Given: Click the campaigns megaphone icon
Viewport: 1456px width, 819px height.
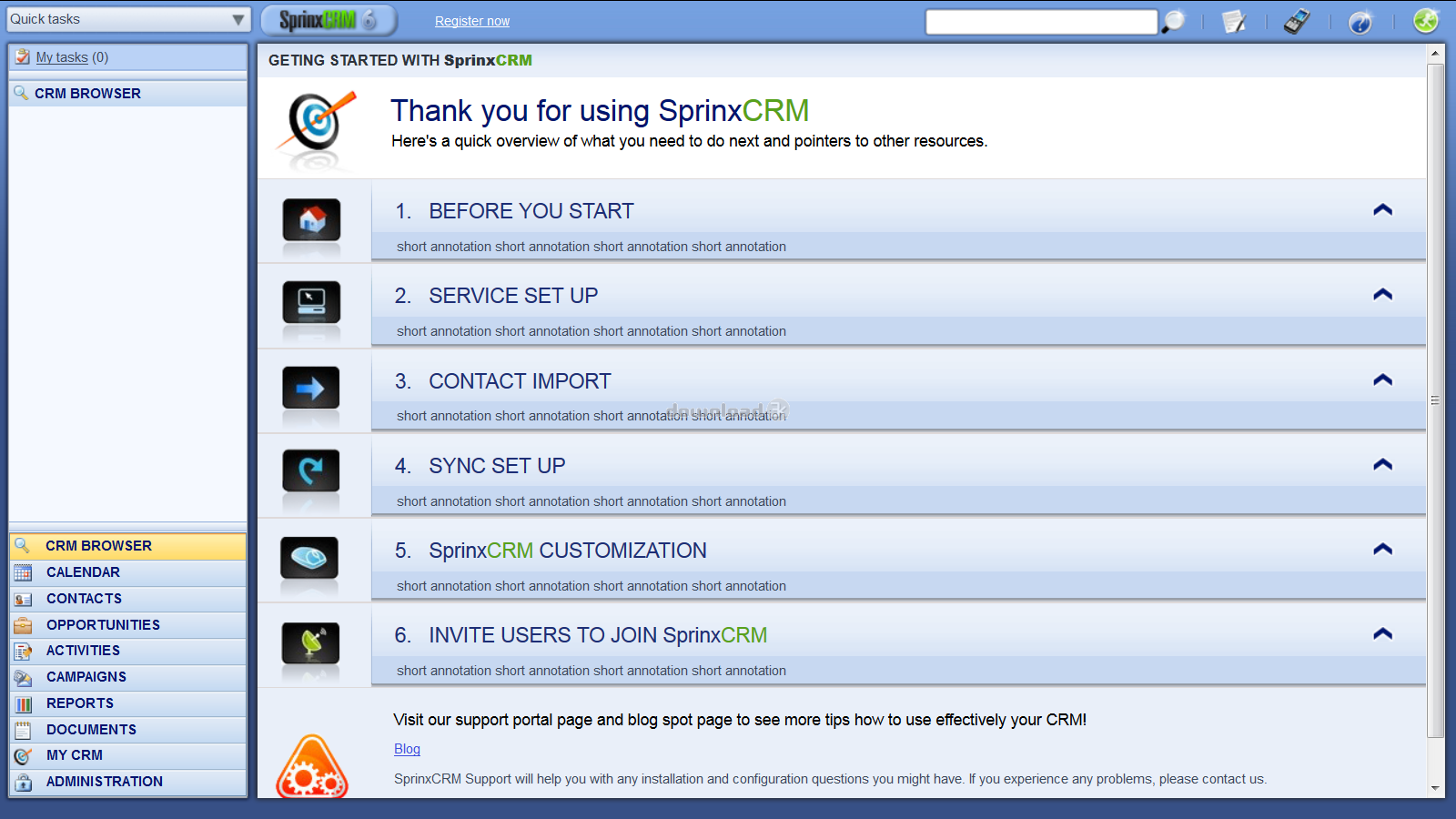Looking at the screenshot, I should (x=23, y=677).
